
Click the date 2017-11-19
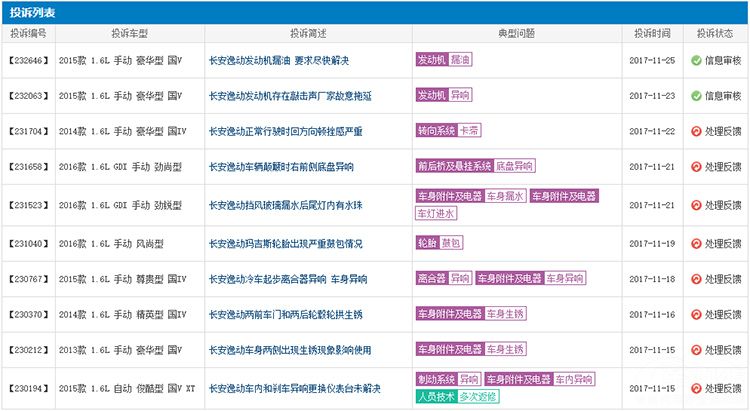point(652,244)
